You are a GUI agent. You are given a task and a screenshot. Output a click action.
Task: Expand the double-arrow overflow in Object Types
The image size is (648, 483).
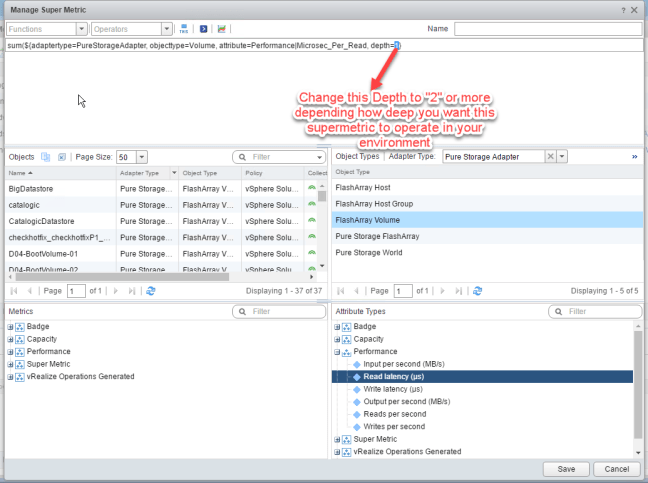pos(634,157)
